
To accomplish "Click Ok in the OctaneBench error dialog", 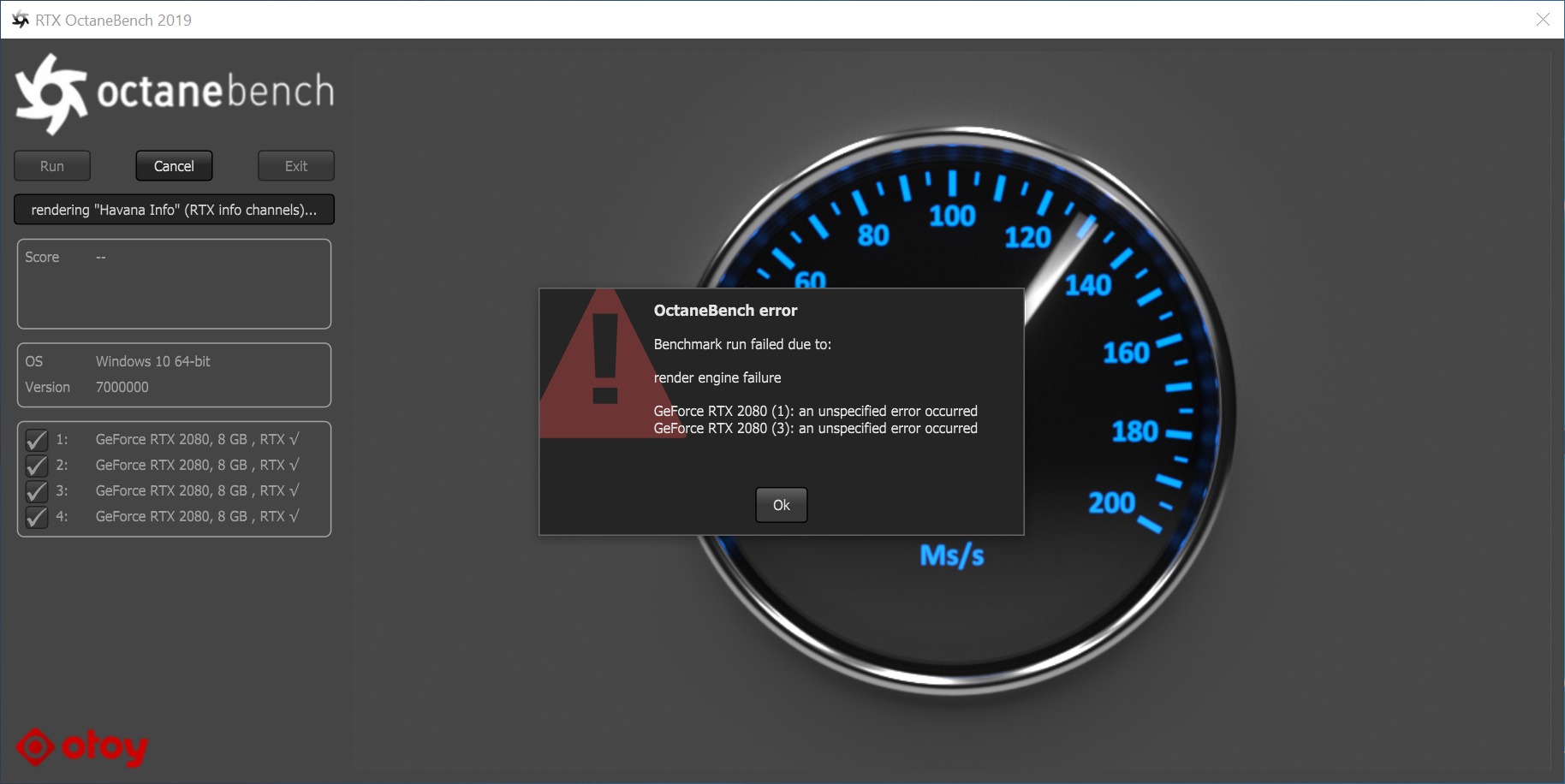I will click(x=781, y=505).
